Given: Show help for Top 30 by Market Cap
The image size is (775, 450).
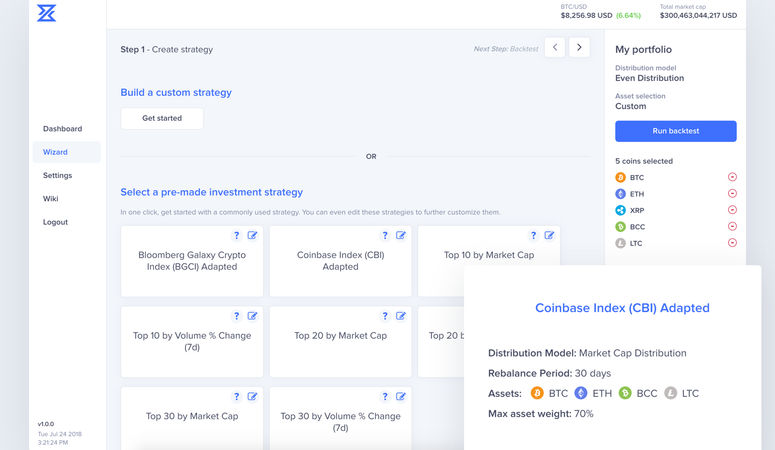Looking at the screenshot, I should pos(236,397).
